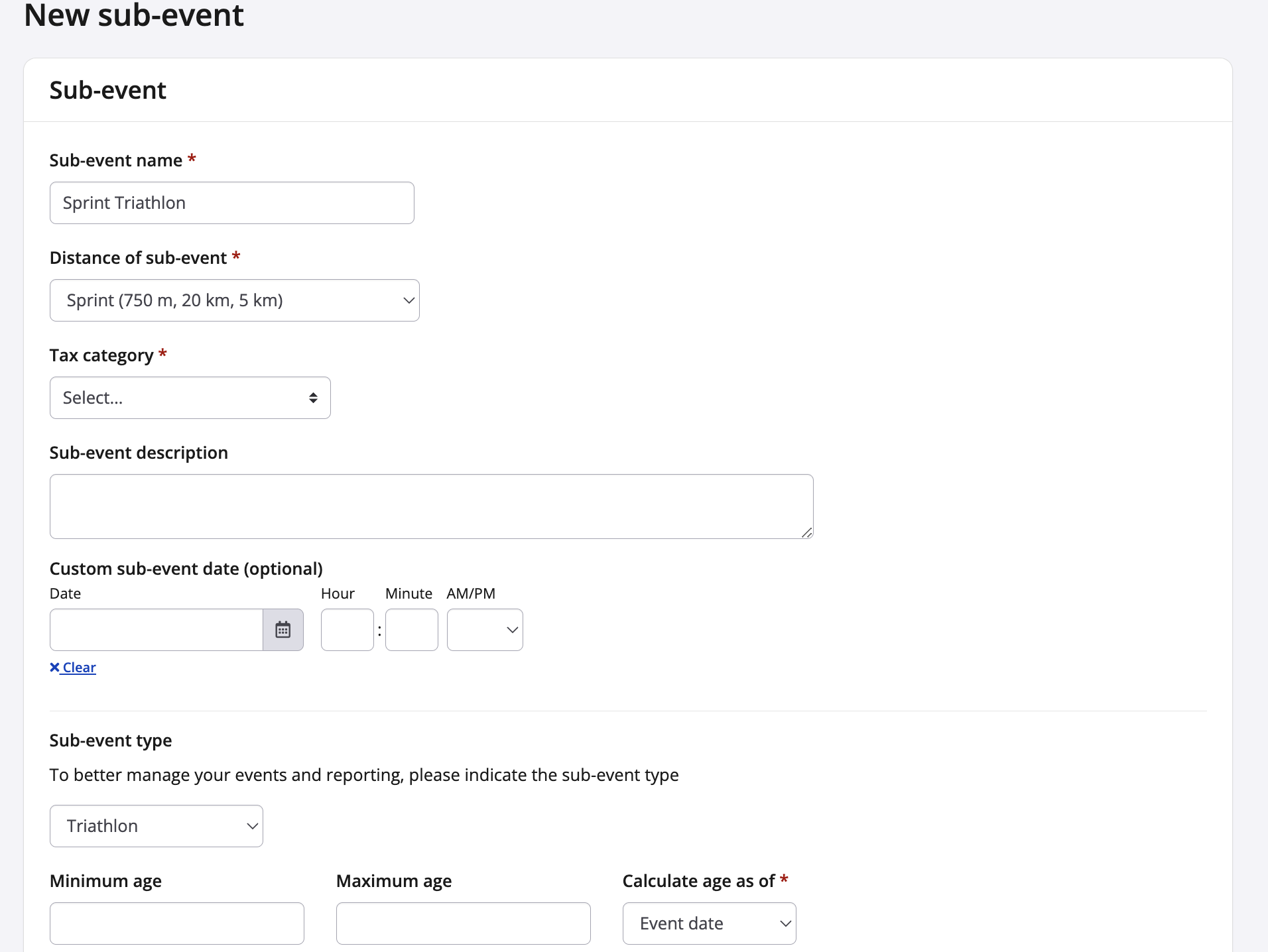Expand the Triathlon sub-event type dropdown
The height and width of the screenshot is (952, 1268).
(x=157, y=826)
